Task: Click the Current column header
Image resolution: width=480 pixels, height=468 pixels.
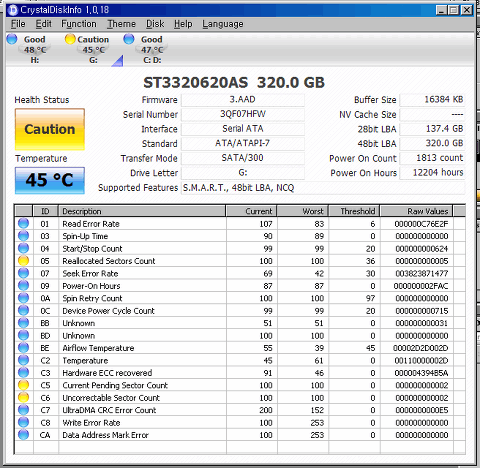Action: (x=251, y=211)
